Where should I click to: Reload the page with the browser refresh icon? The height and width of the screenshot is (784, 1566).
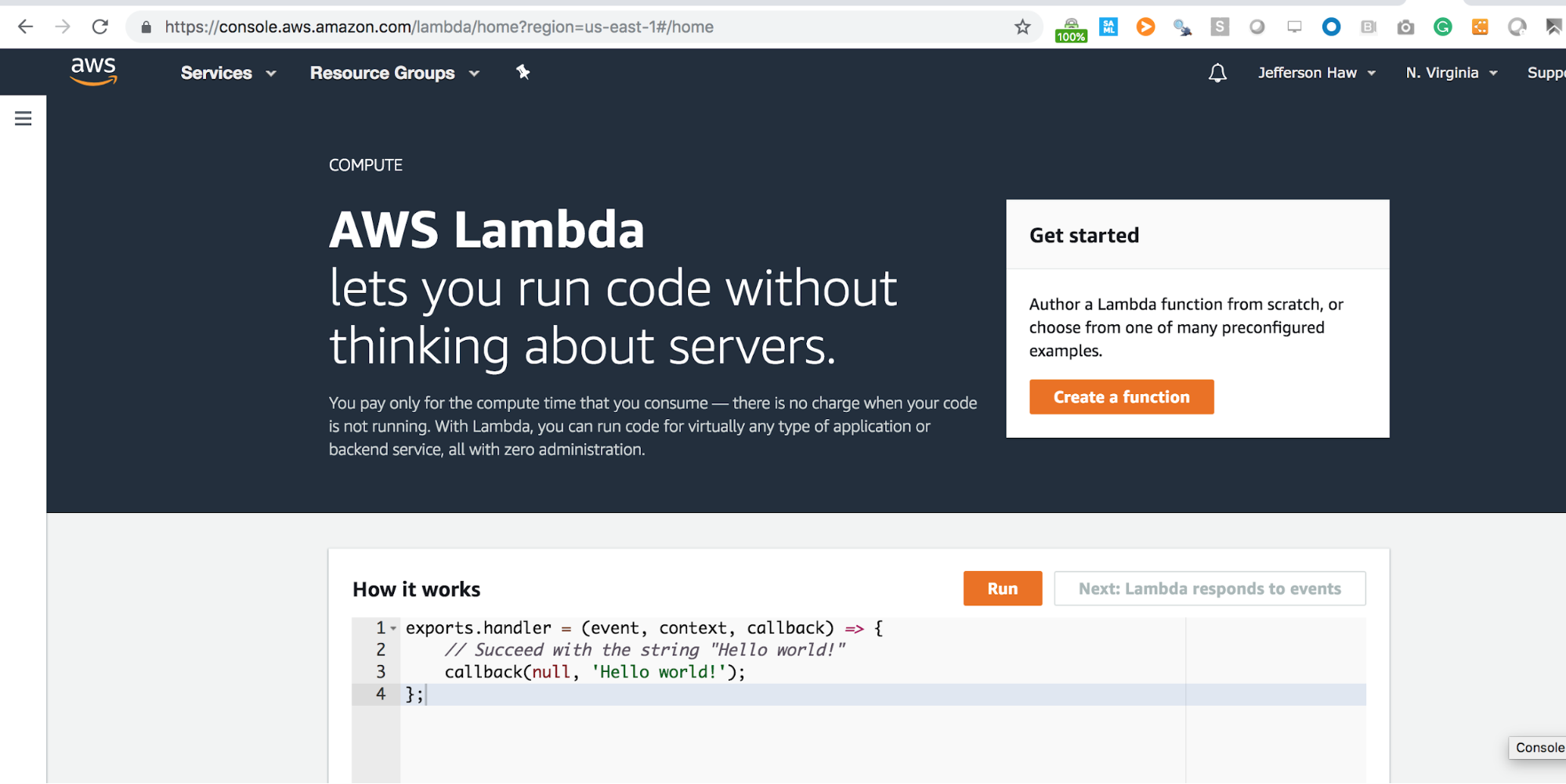click(100, 27)
